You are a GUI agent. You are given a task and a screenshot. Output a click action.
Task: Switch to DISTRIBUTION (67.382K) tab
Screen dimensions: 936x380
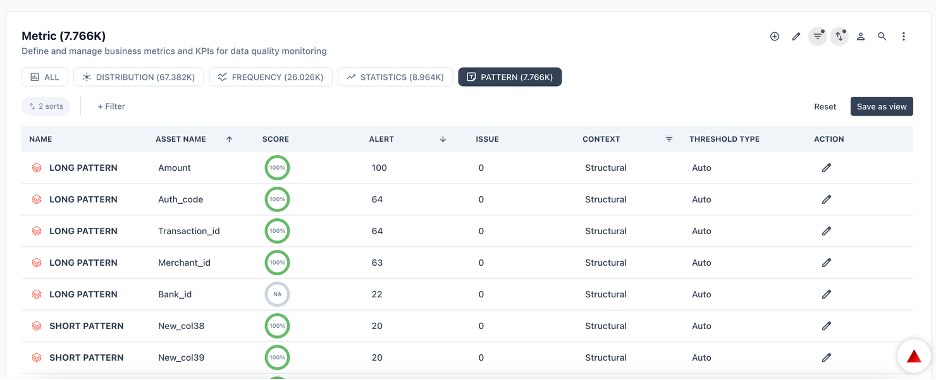coord(138,77)
